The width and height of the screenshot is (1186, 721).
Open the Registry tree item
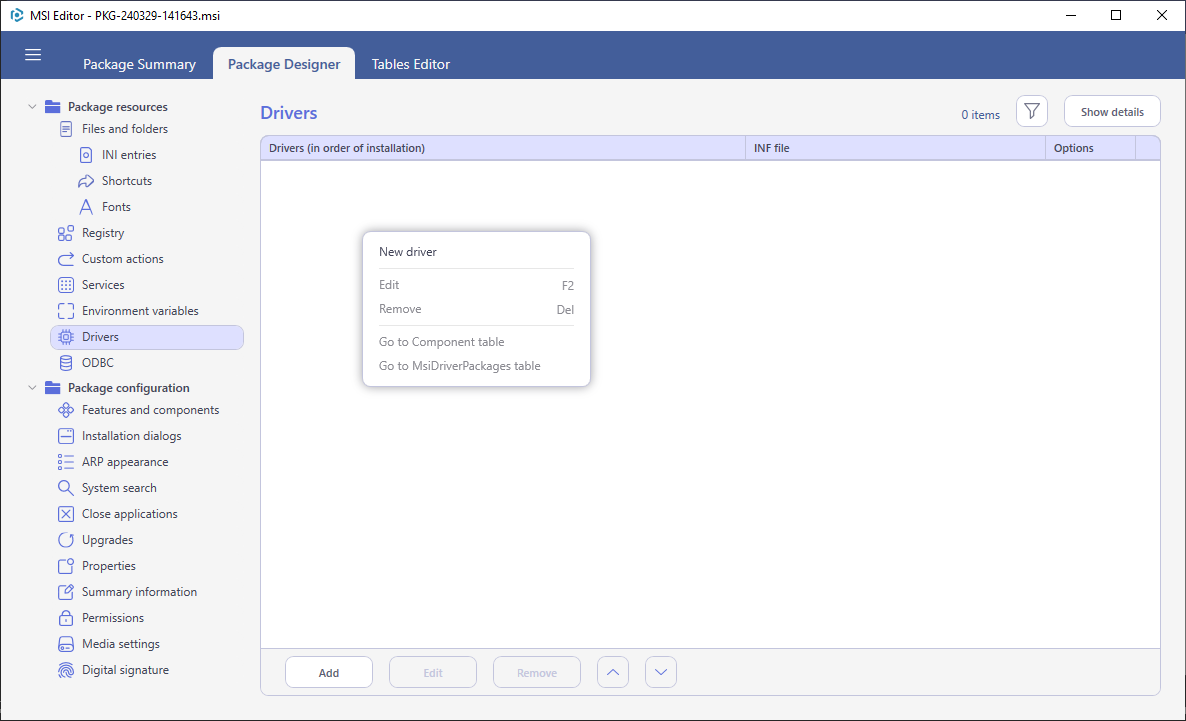(x=103, y=233)
